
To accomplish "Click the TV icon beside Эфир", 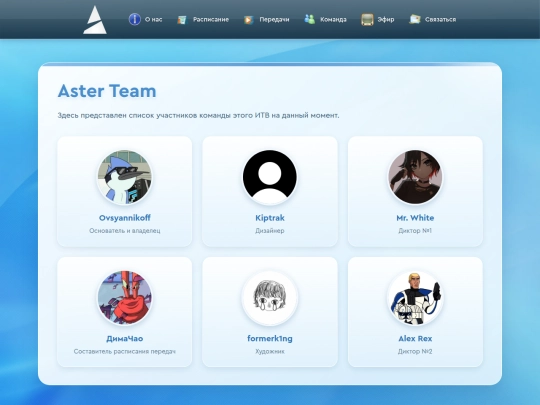I will [367, 20].
